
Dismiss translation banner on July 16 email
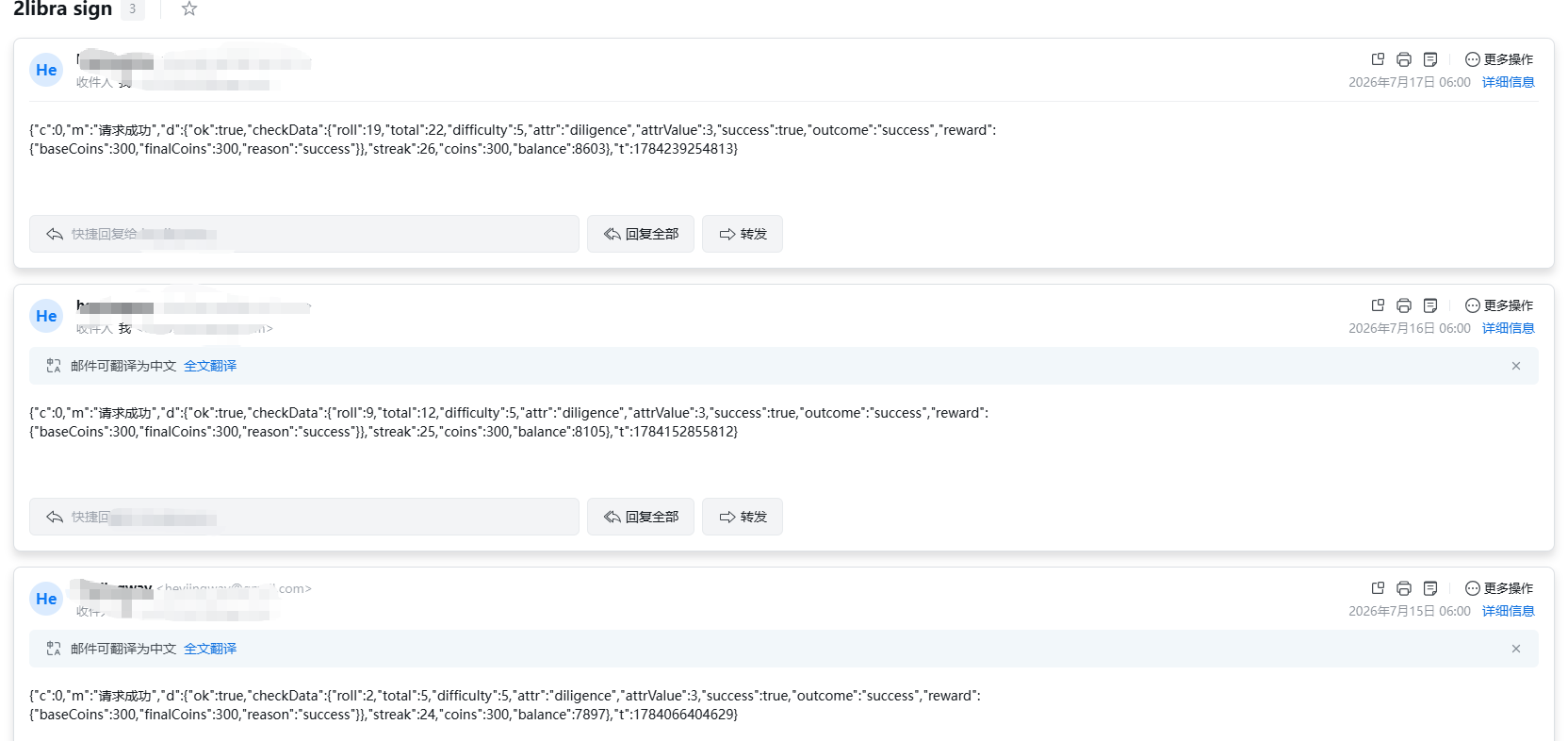pyautogui.click(x=1516, y=366)
